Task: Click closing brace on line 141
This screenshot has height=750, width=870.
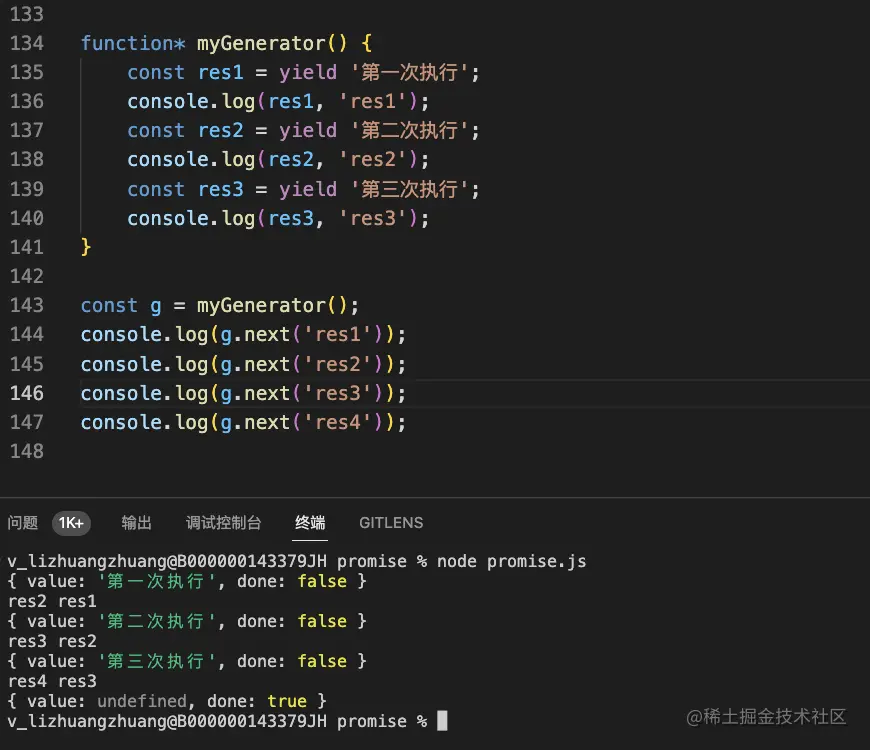Action: coord(86,247)
